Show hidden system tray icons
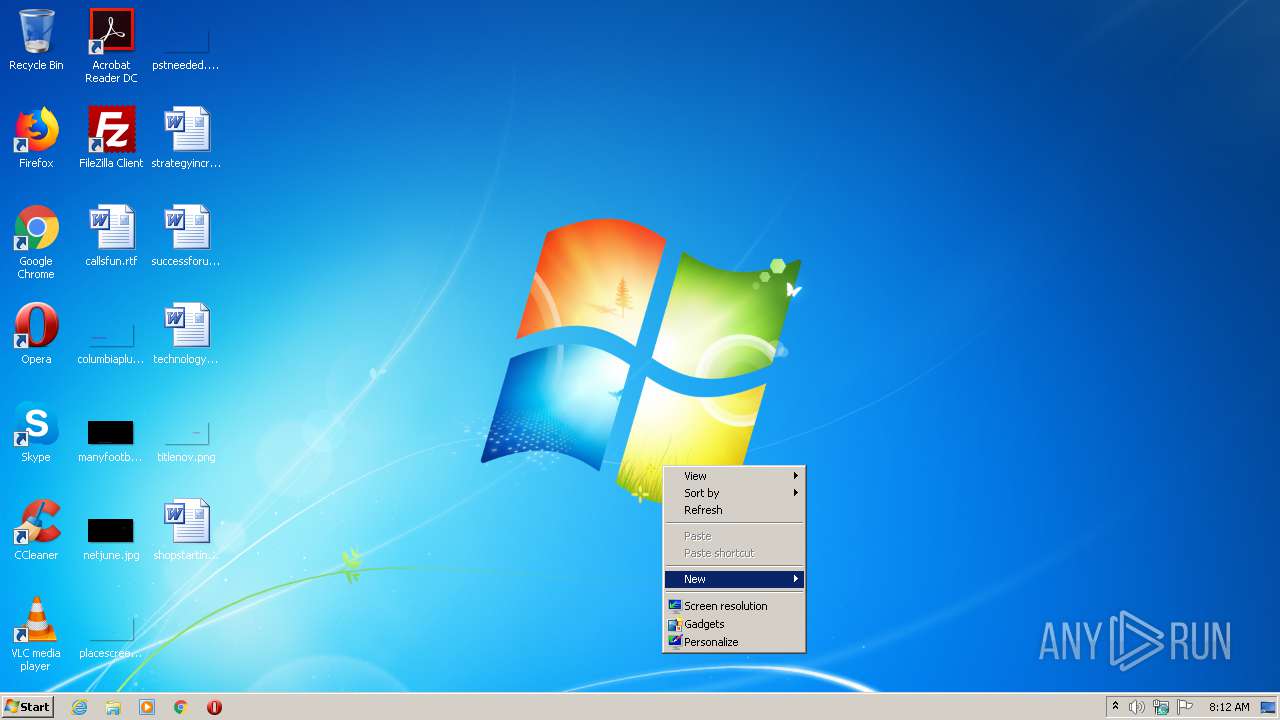The image size is (1280, 720). coord(1115,707)
